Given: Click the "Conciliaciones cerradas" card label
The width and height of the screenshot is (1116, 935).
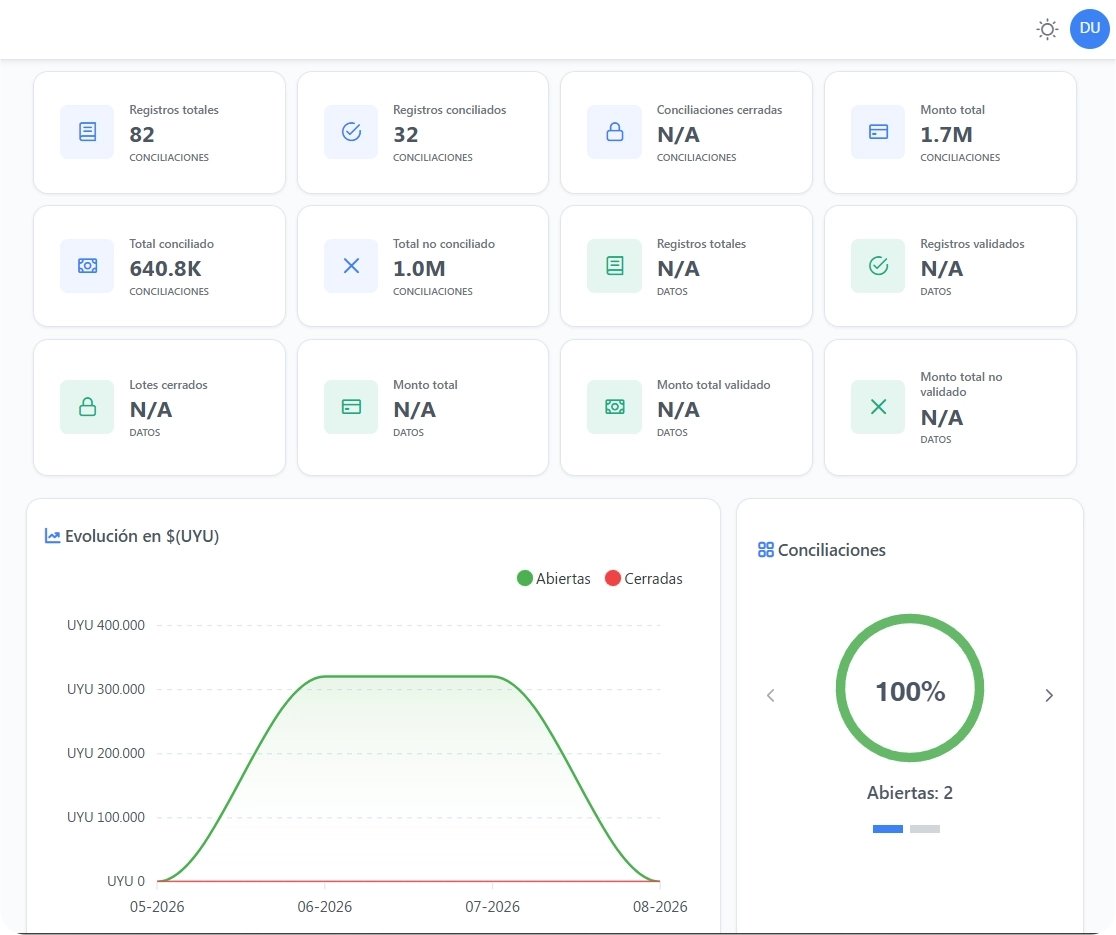Looking at the screenshot, I should 720,110.
